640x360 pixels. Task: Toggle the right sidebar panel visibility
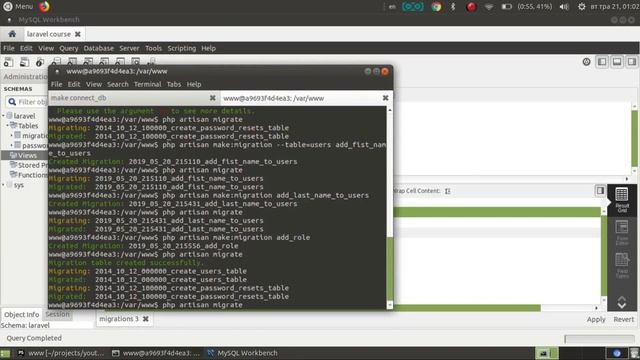[632, 62]
